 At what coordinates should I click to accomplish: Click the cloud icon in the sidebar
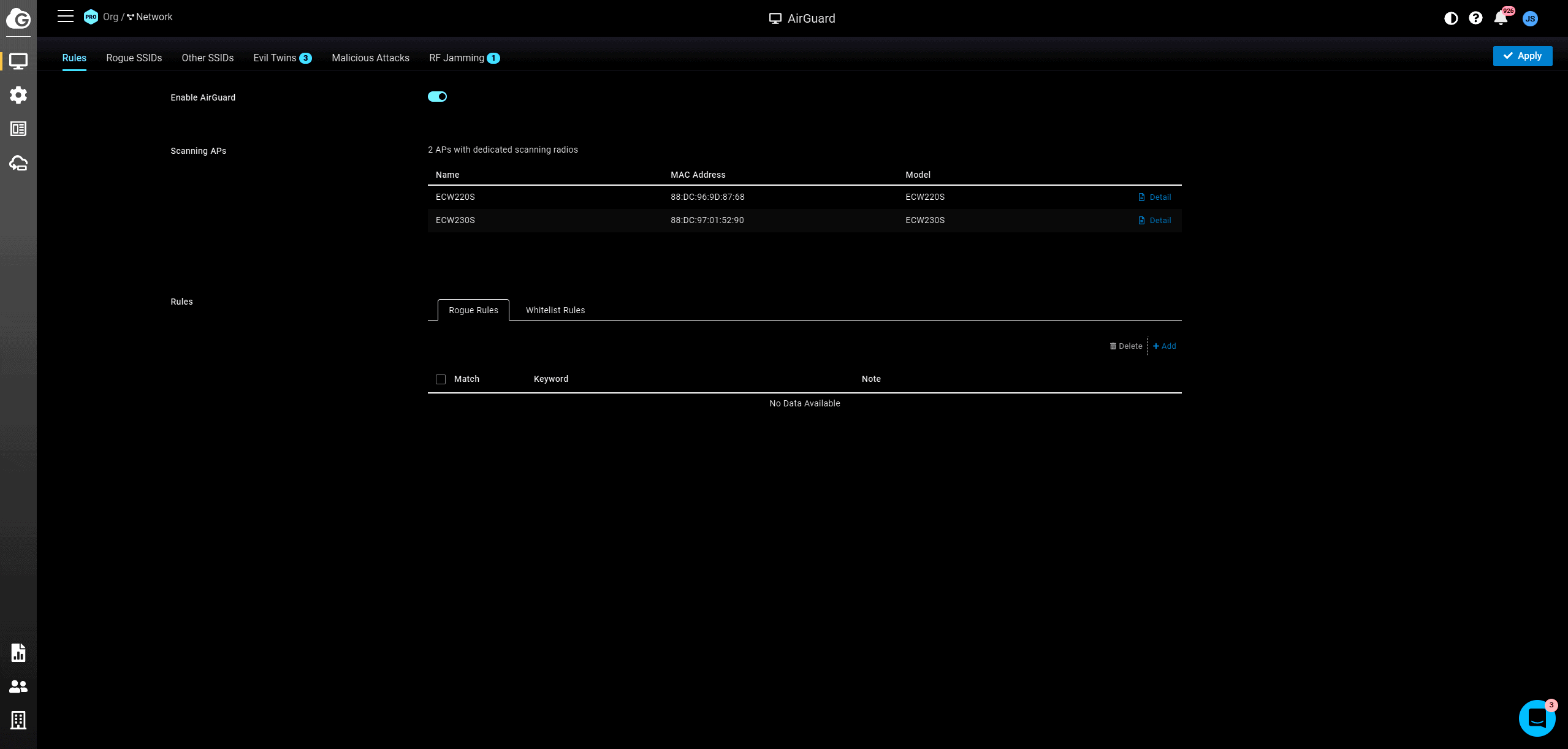18,163
